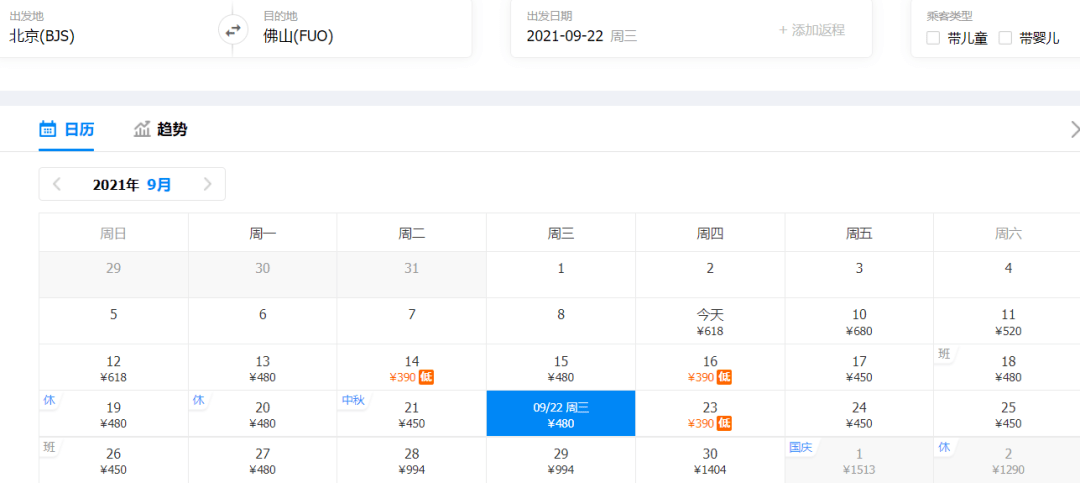
Task: Open the 目的地 佛山(FUO) field
Action: (x=353, y=28)
